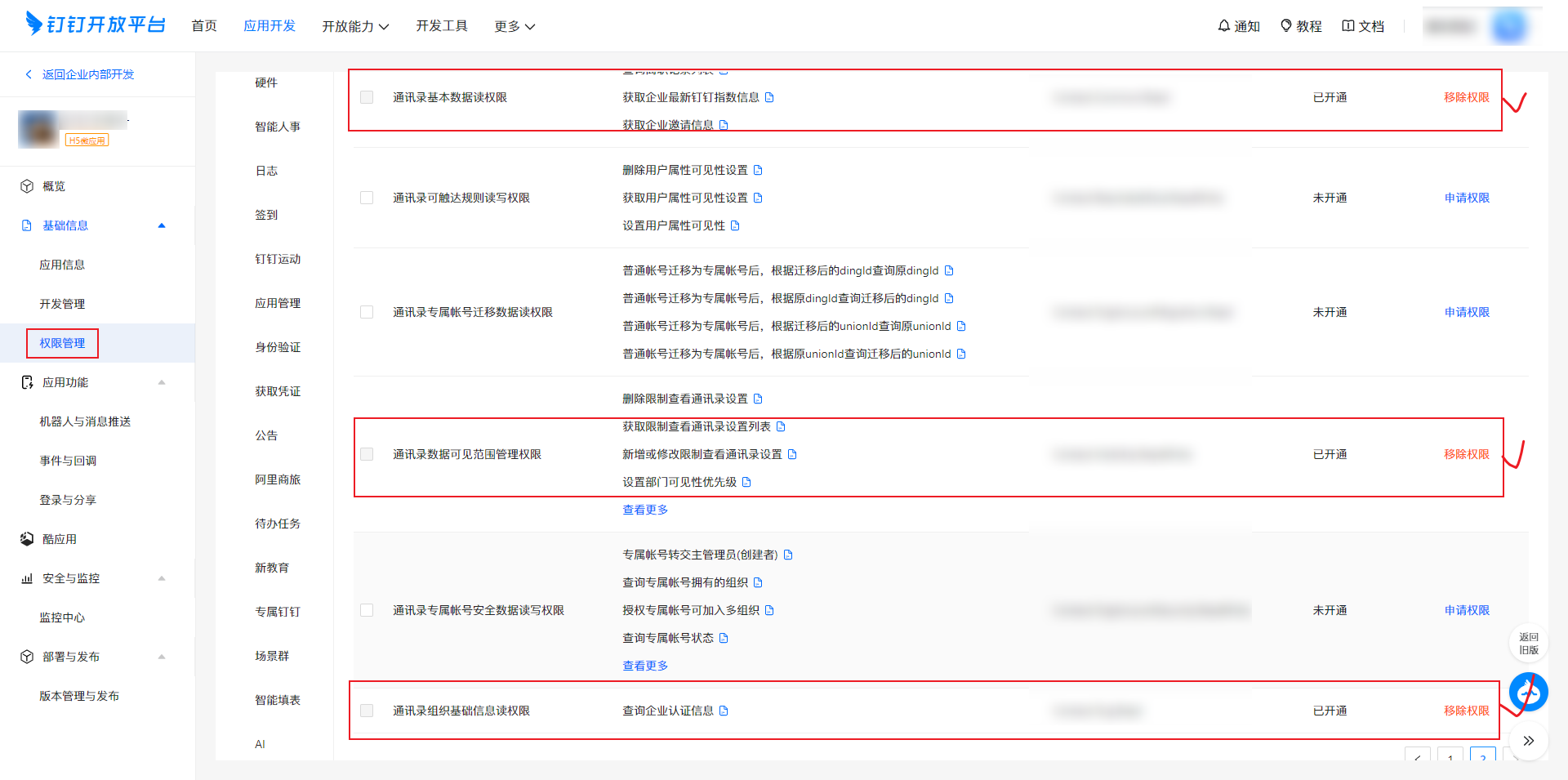Image resolution: width=1568 pixels, height=780 pixels.
Task: Open doc icon next to 删除用户属性可见性设置
Action: pyautogui.click(x=758, y=170)
